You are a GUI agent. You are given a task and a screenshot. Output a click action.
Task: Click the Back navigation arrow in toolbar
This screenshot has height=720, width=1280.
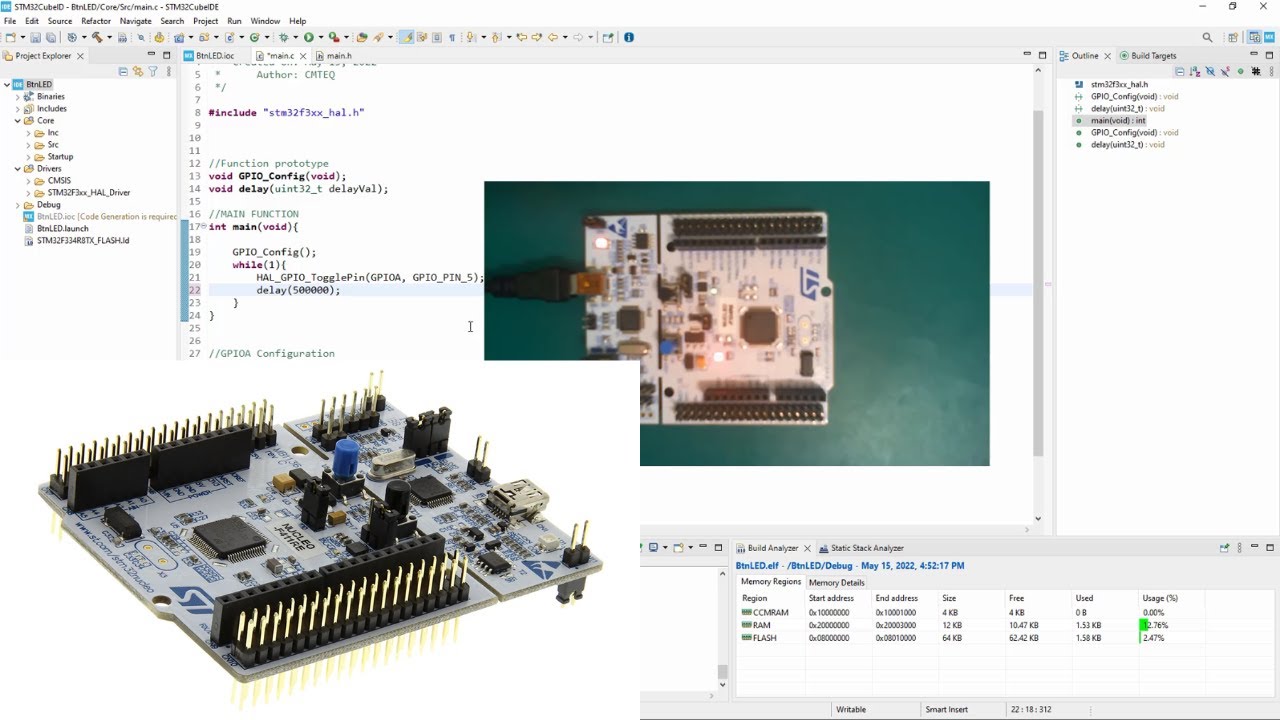coord(553,38)
